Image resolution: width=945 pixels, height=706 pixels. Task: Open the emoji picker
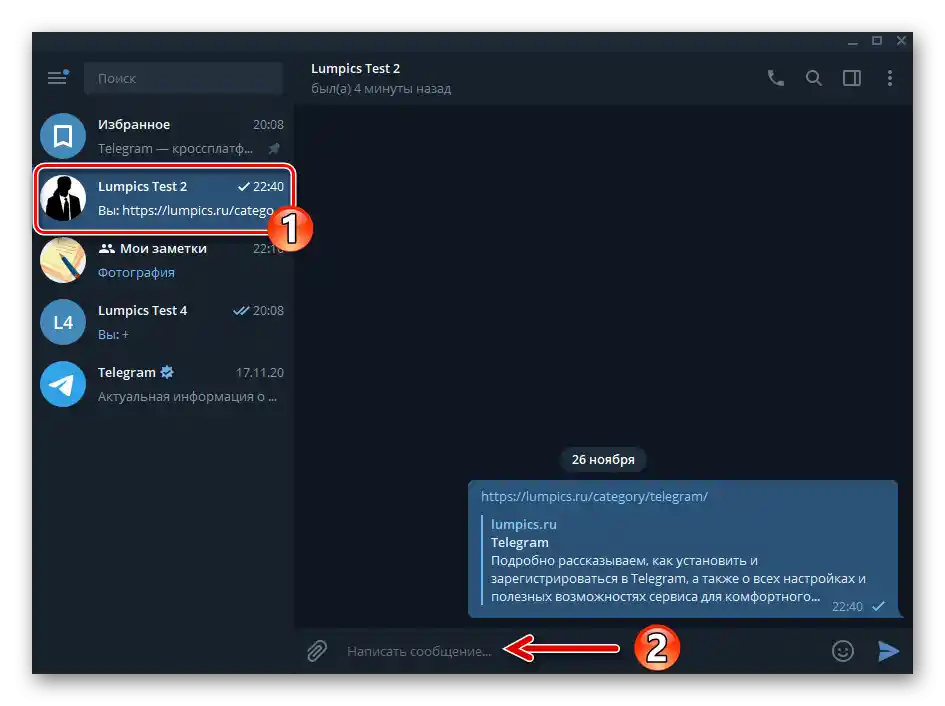pos(843,650)
